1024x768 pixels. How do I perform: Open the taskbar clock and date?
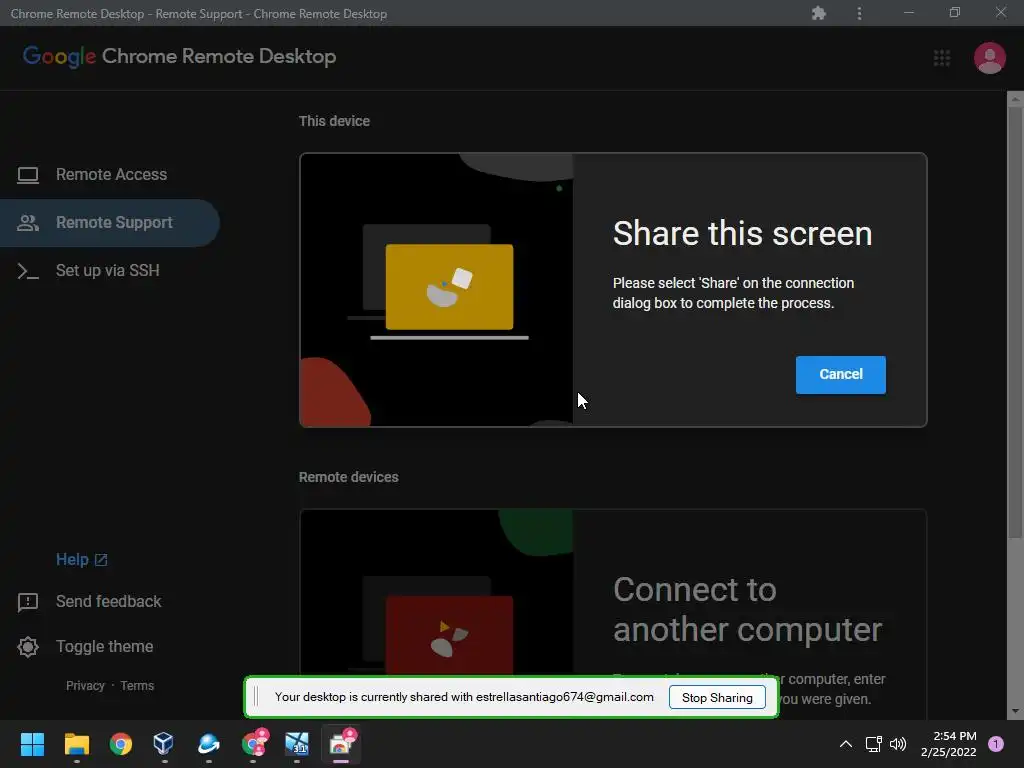(x=949, y=744)
